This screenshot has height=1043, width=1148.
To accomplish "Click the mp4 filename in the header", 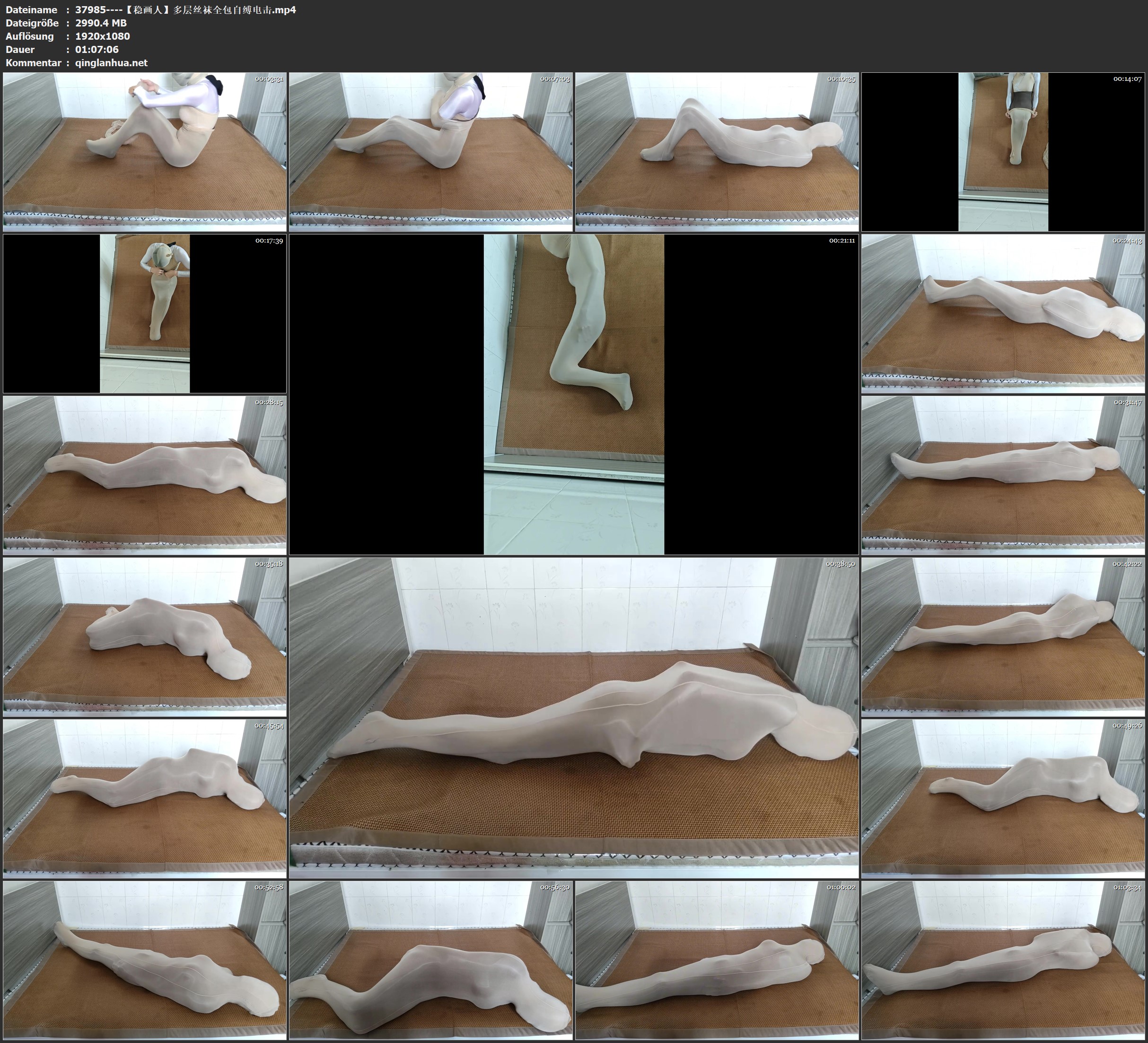I will pos(185,9).
